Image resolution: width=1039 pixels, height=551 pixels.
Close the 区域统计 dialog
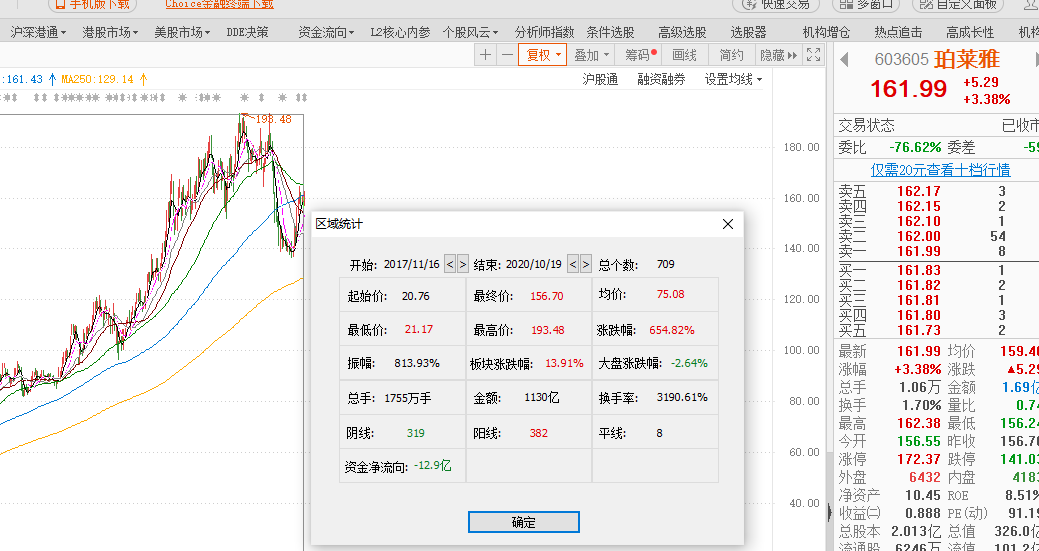(728, 224)
